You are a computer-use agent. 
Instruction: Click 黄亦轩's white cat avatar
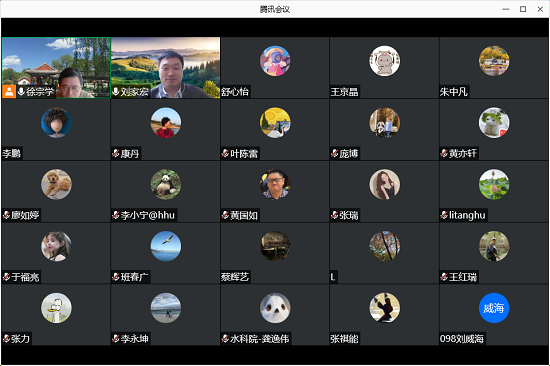(x=494, y=122)
